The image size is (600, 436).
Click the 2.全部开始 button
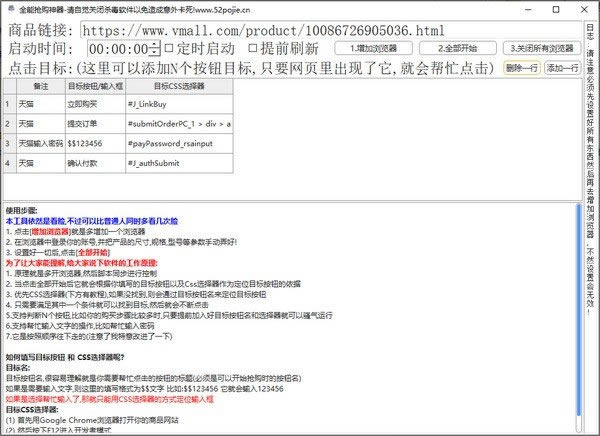pos(458,48)
